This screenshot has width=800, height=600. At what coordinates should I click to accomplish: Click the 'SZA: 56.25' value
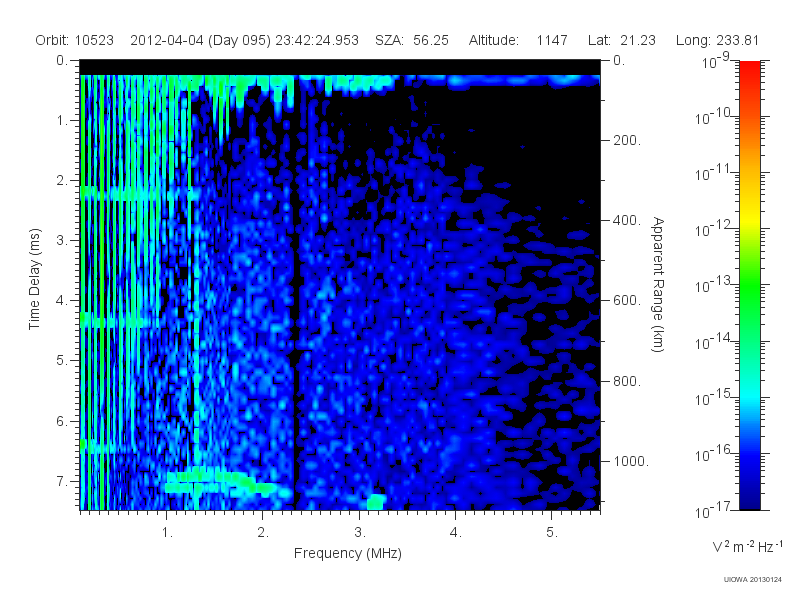pyautogui.click(x=412, y=40)
